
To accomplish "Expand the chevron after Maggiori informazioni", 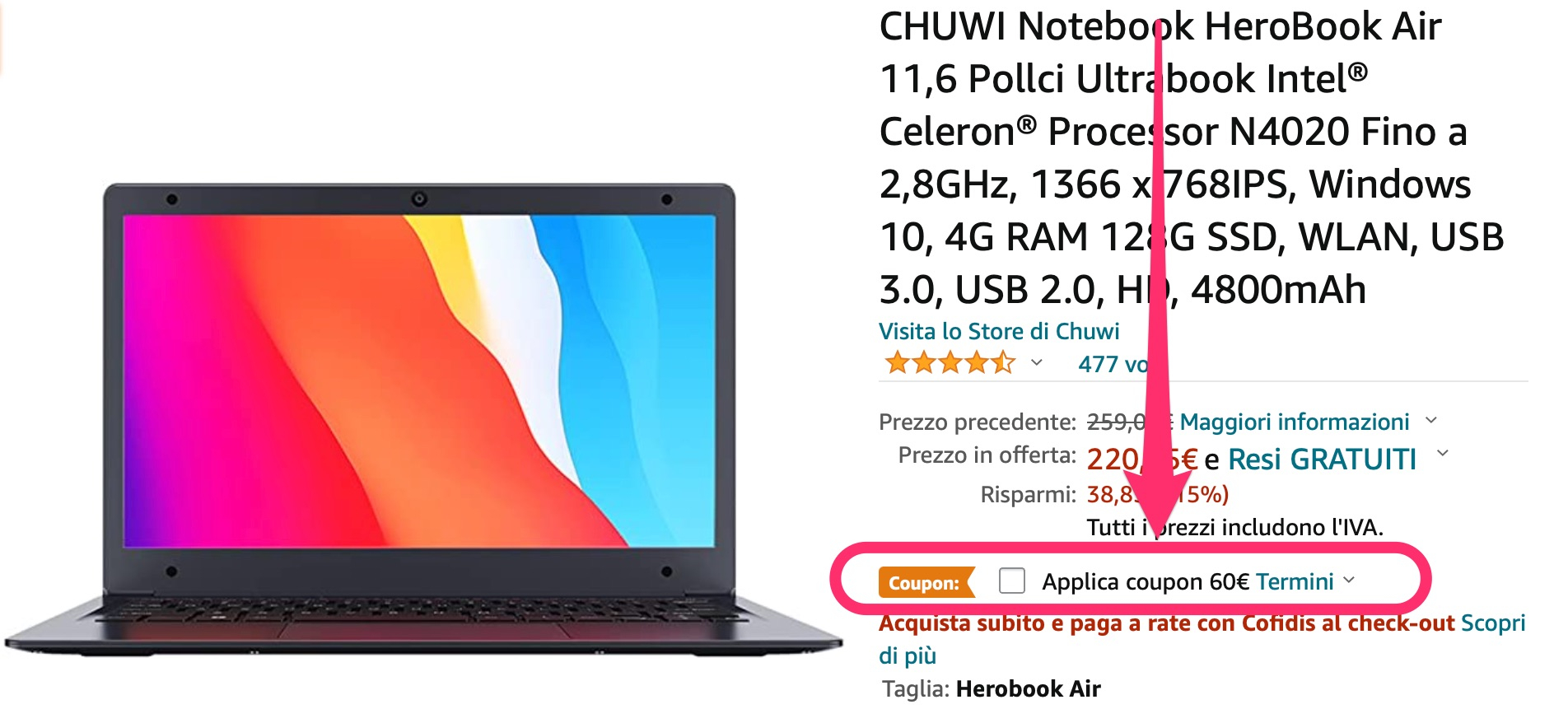I will (1431, 420).
